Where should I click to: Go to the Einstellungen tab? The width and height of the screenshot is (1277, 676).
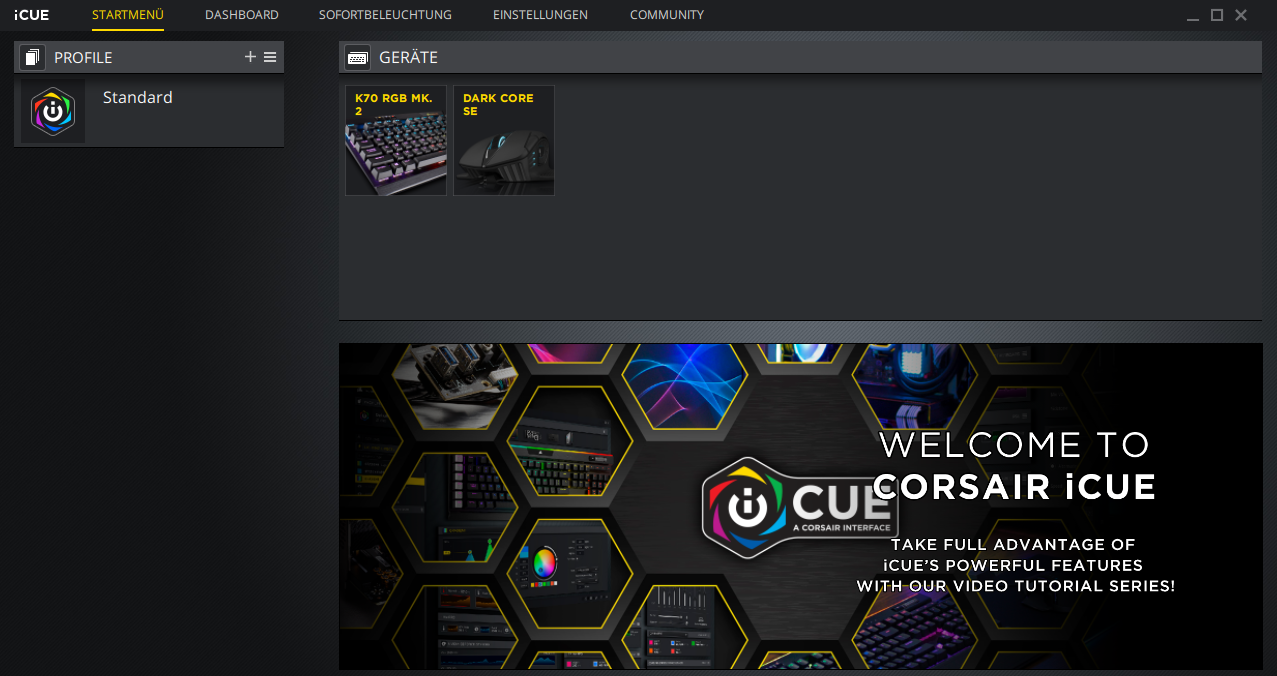pyautogui.click(x=540, y=15)
